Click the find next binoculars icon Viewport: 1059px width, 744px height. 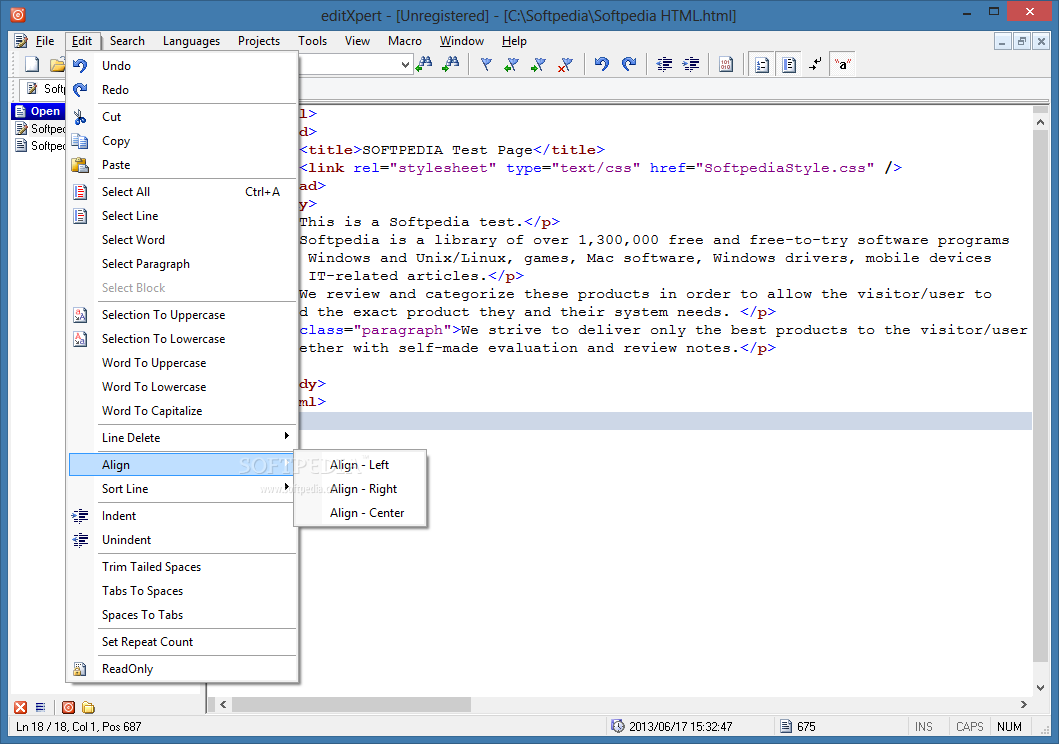coord(450,64)
